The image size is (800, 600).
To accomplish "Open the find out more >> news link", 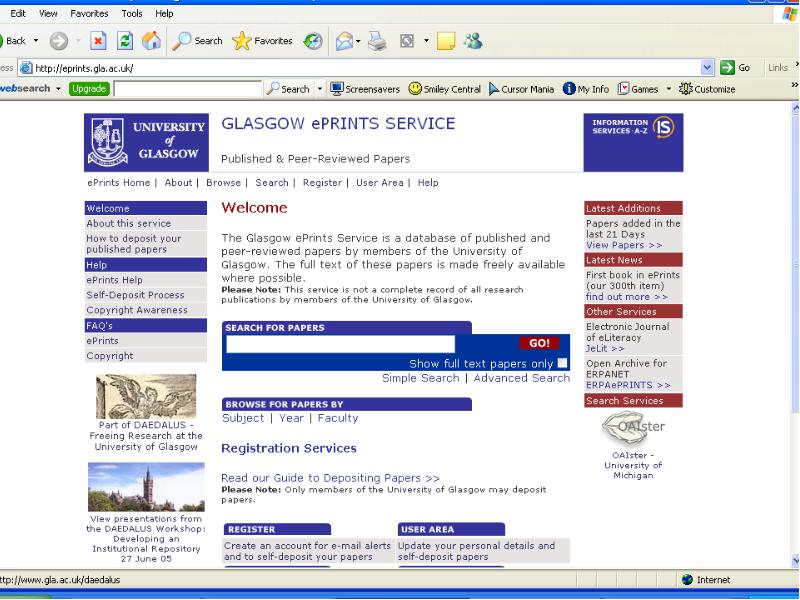I will (x=627, y=297).
